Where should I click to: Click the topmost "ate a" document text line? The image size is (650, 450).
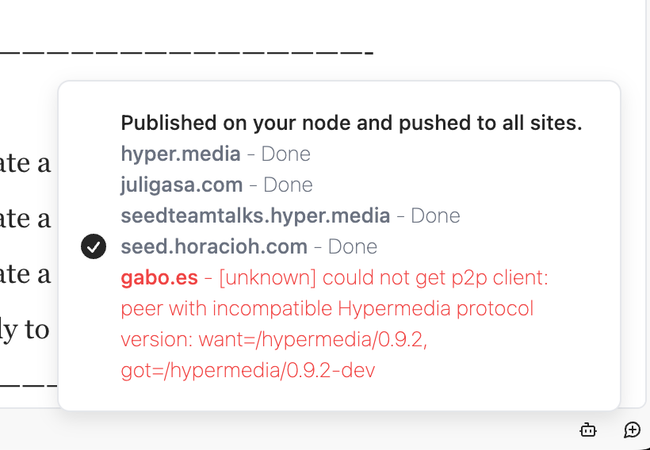25,163
